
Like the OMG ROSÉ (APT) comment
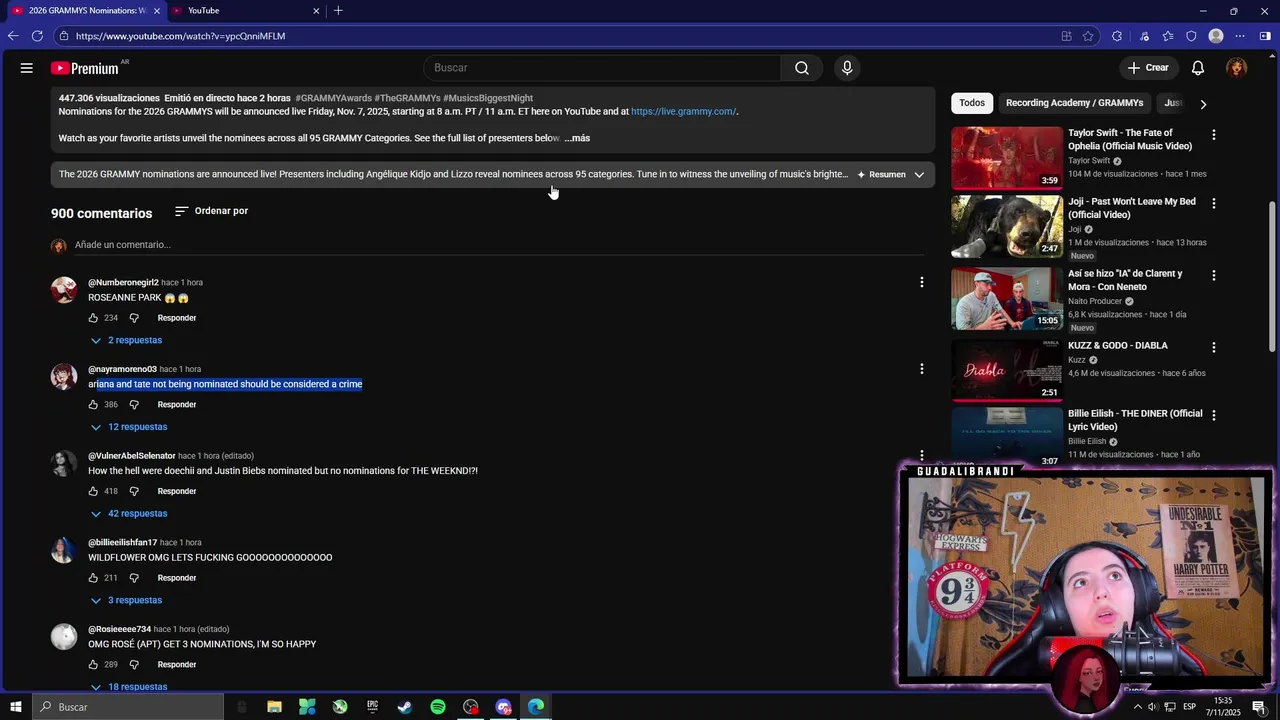pyautogui.click(x=93, y=665)
